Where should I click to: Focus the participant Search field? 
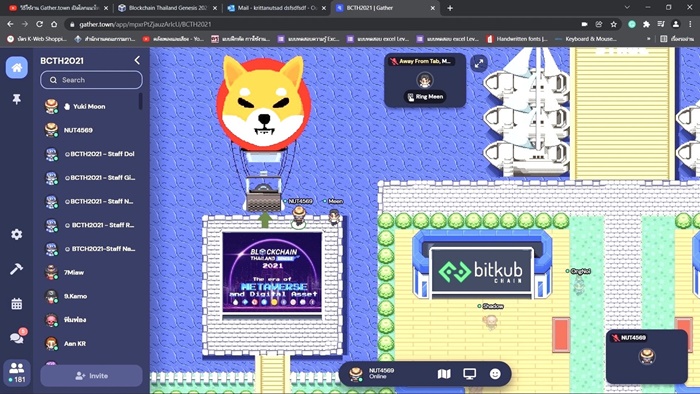[92, 80]
